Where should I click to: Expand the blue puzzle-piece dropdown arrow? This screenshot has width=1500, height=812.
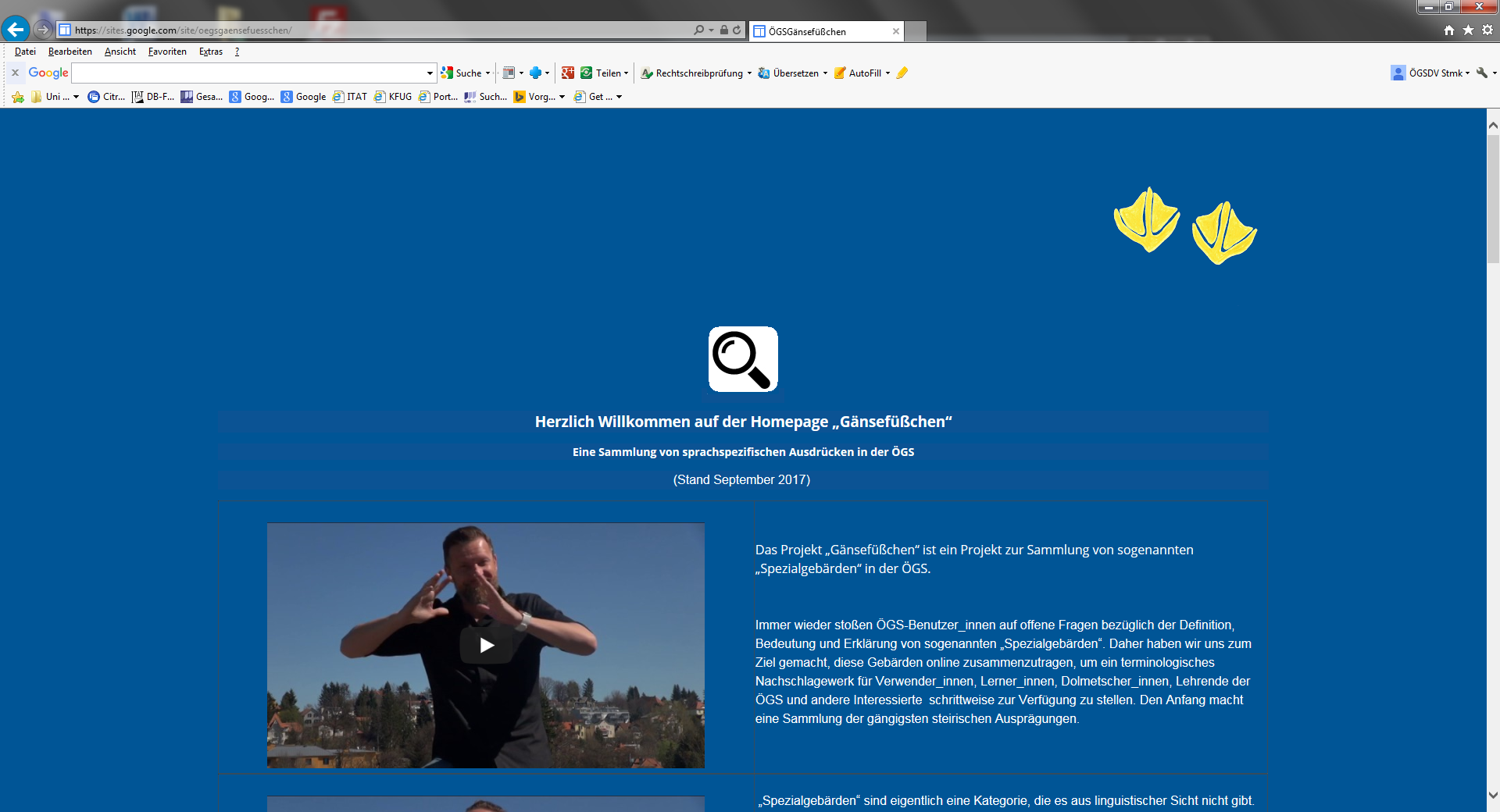[547, 73]
